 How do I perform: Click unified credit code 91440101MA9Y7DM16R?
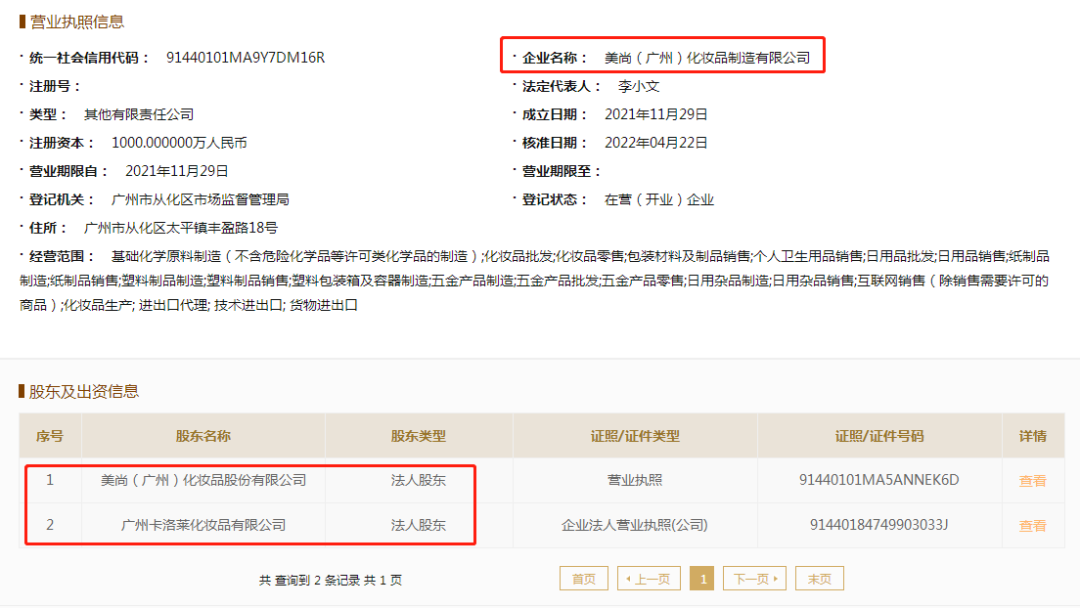pos(245,57)
